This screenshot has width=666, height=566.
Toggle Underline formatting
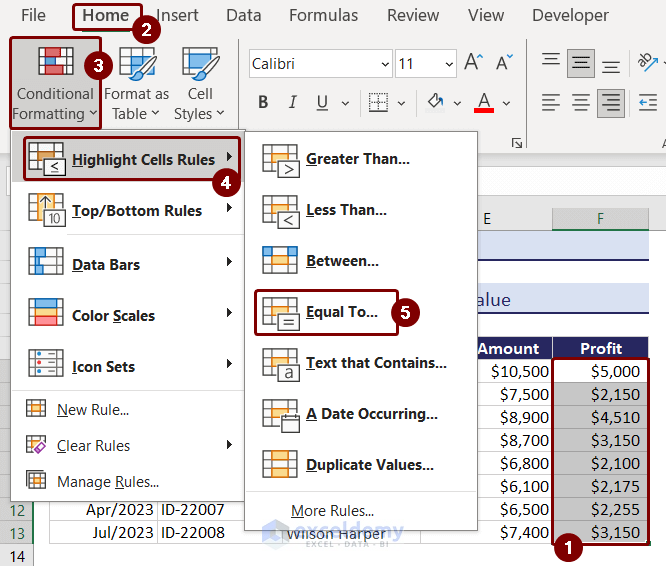point(322,102)
